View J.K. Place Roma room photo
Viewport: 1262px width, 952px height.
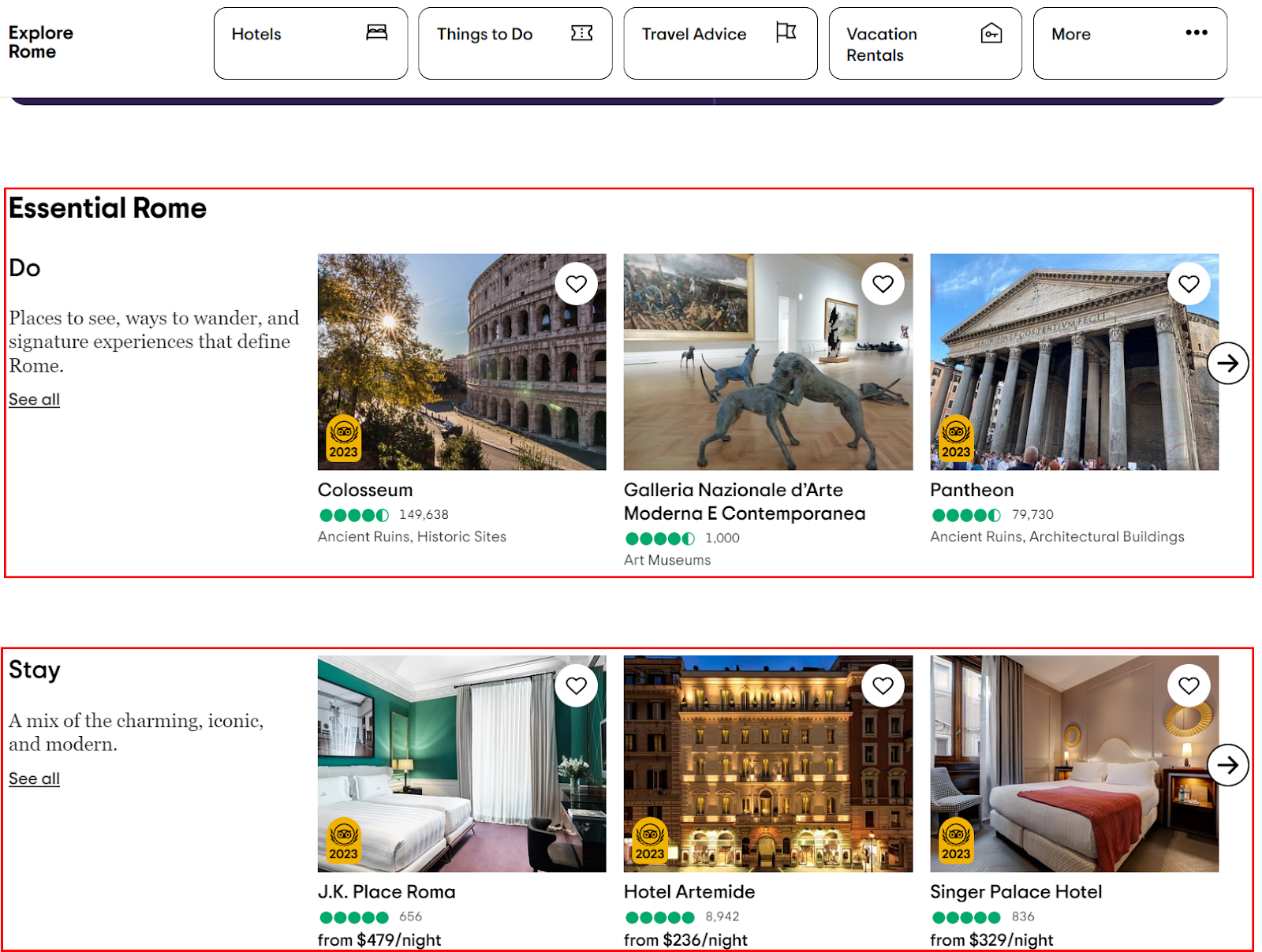[x=462, y=764]
